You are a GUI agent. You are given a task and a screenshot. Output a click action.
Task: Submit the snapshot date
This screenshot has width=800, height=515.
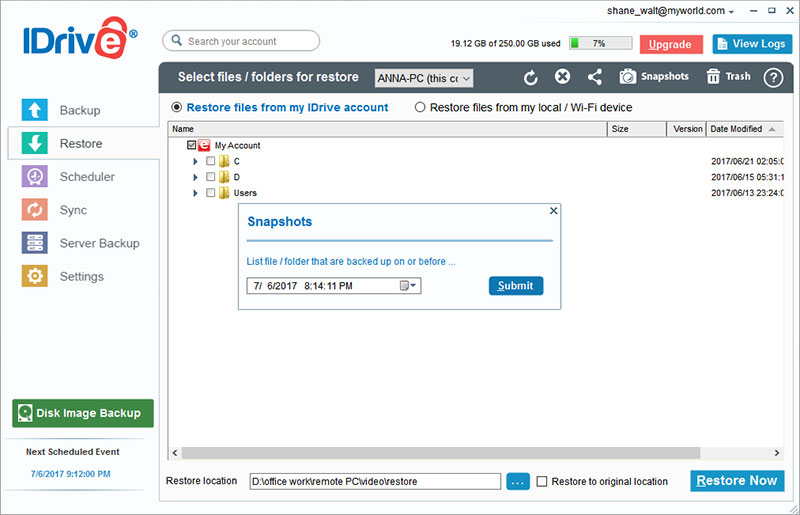pyautogui.click(x=516, y=286)
